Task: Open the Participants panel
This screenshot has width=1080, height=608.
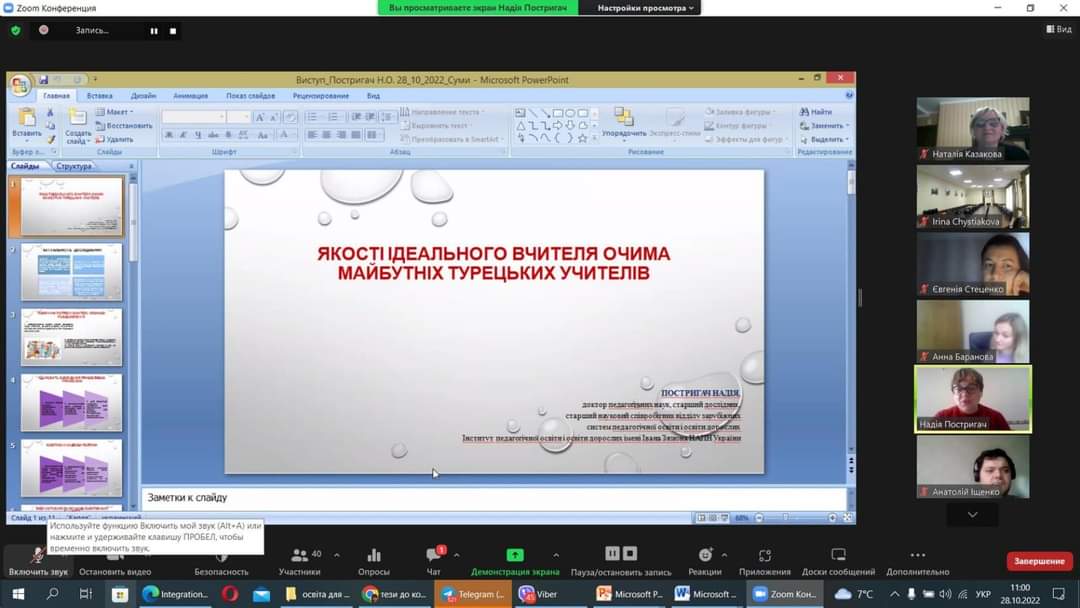Action: (299, 558)
